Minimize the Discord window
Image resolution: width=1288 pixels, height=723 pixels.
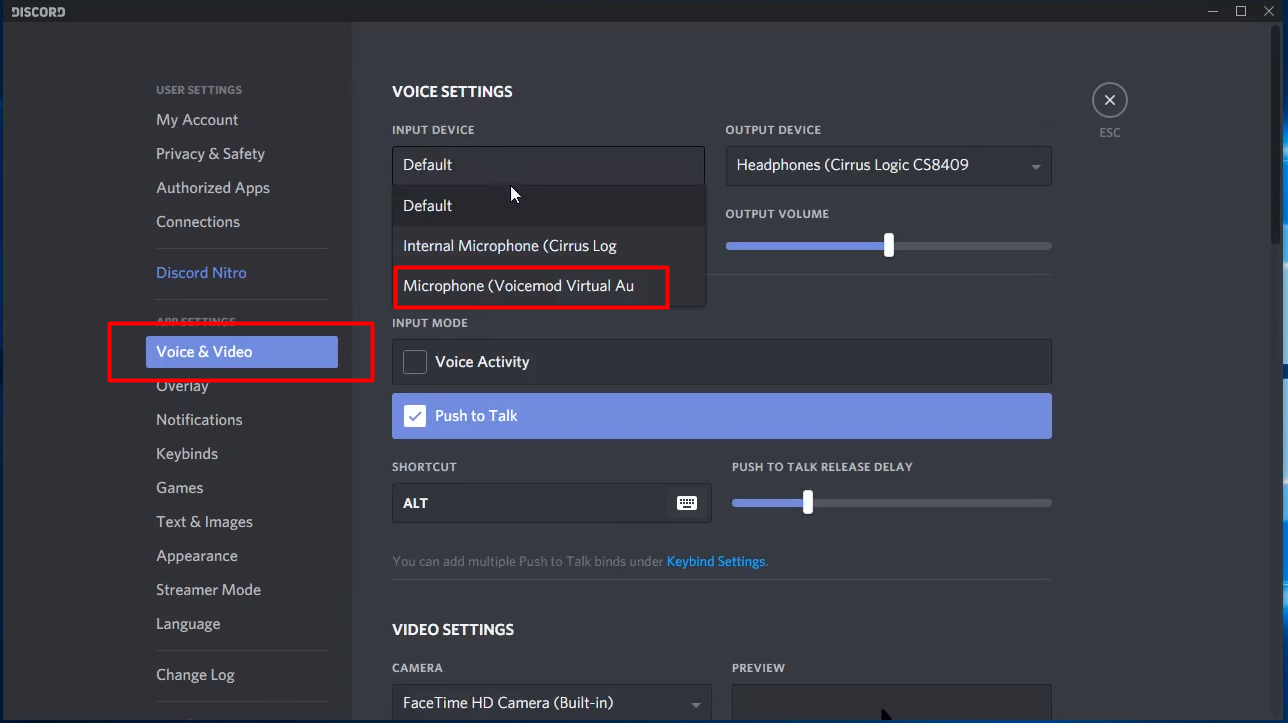pyautogui.click(x=1213, y=11)
